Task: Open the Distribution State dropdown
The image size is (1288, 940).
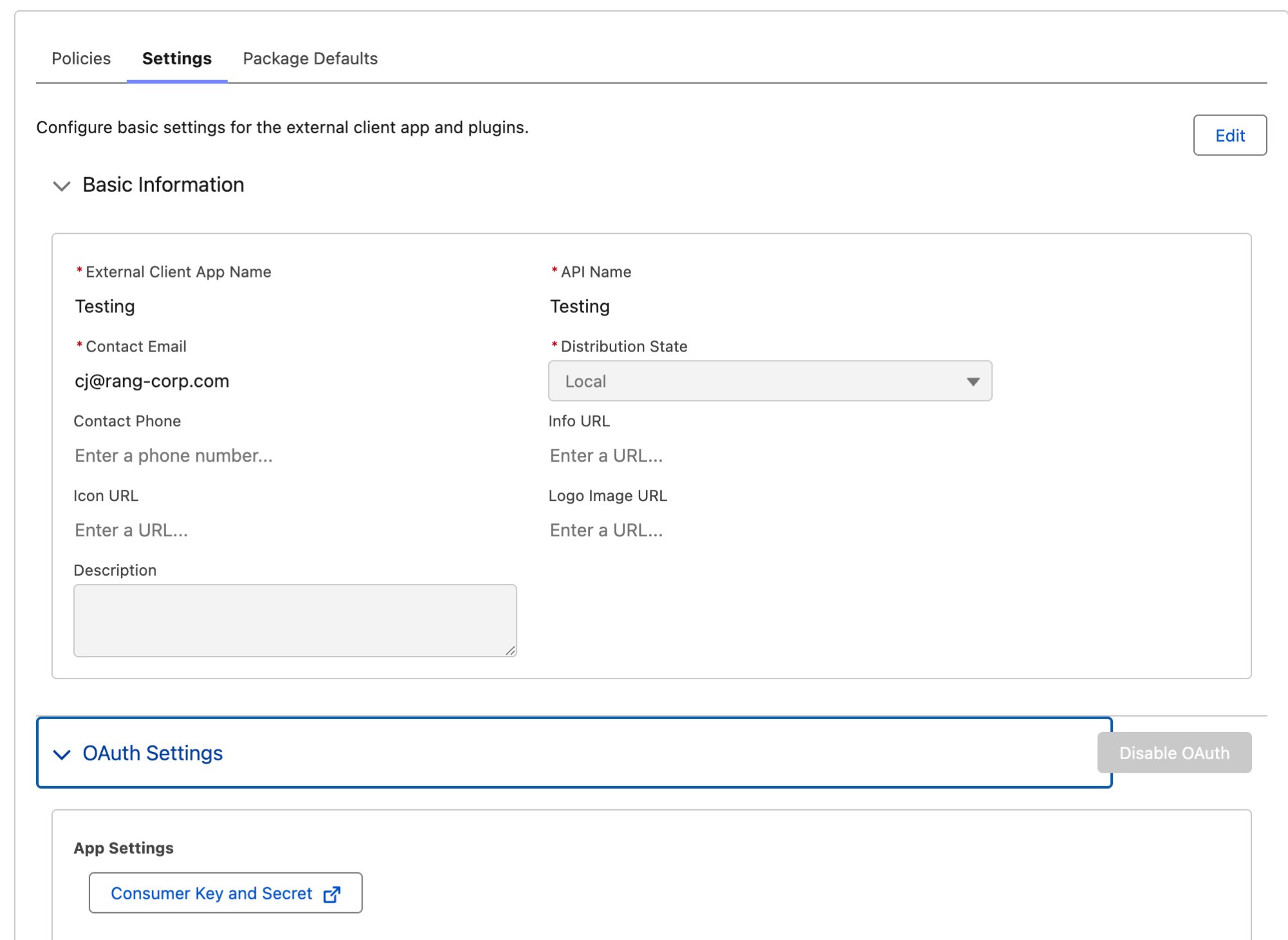Action: (x=770, y=381)
